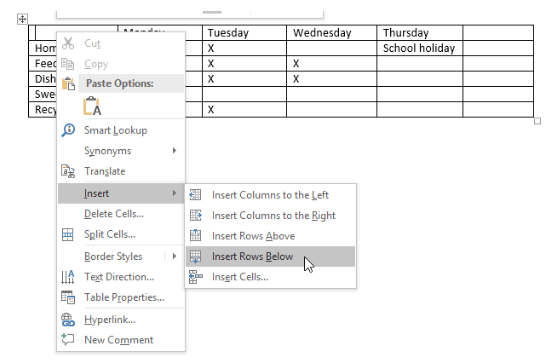Choose Insert Columns to the Left
The height and width of the screenshot is (363, 555).
270,195
